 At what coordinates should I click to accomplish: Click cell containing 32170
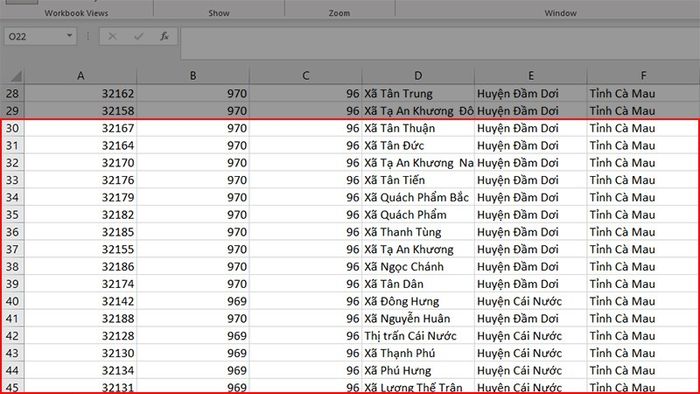coord(80,162)
